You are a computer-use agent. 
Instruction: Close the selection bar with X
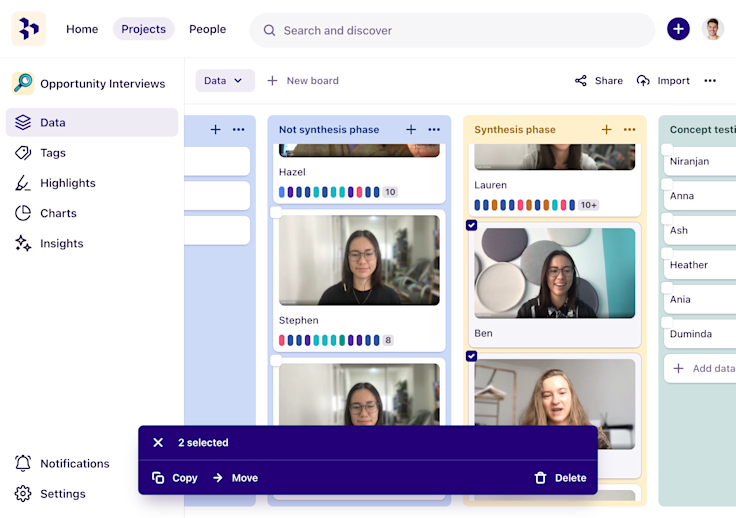[158, 442]
